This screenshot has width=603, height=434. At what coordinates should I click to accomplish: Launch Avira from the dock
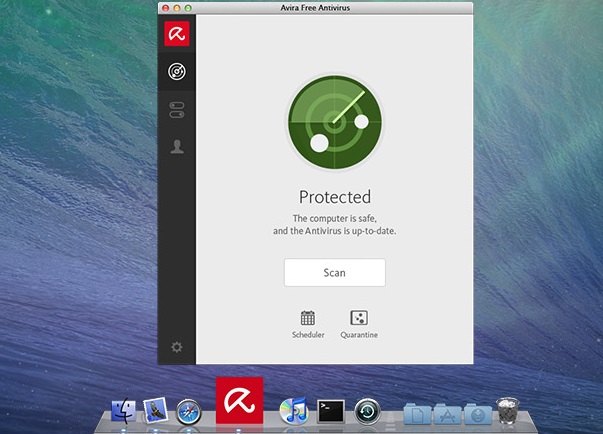[x=239, y=400]
